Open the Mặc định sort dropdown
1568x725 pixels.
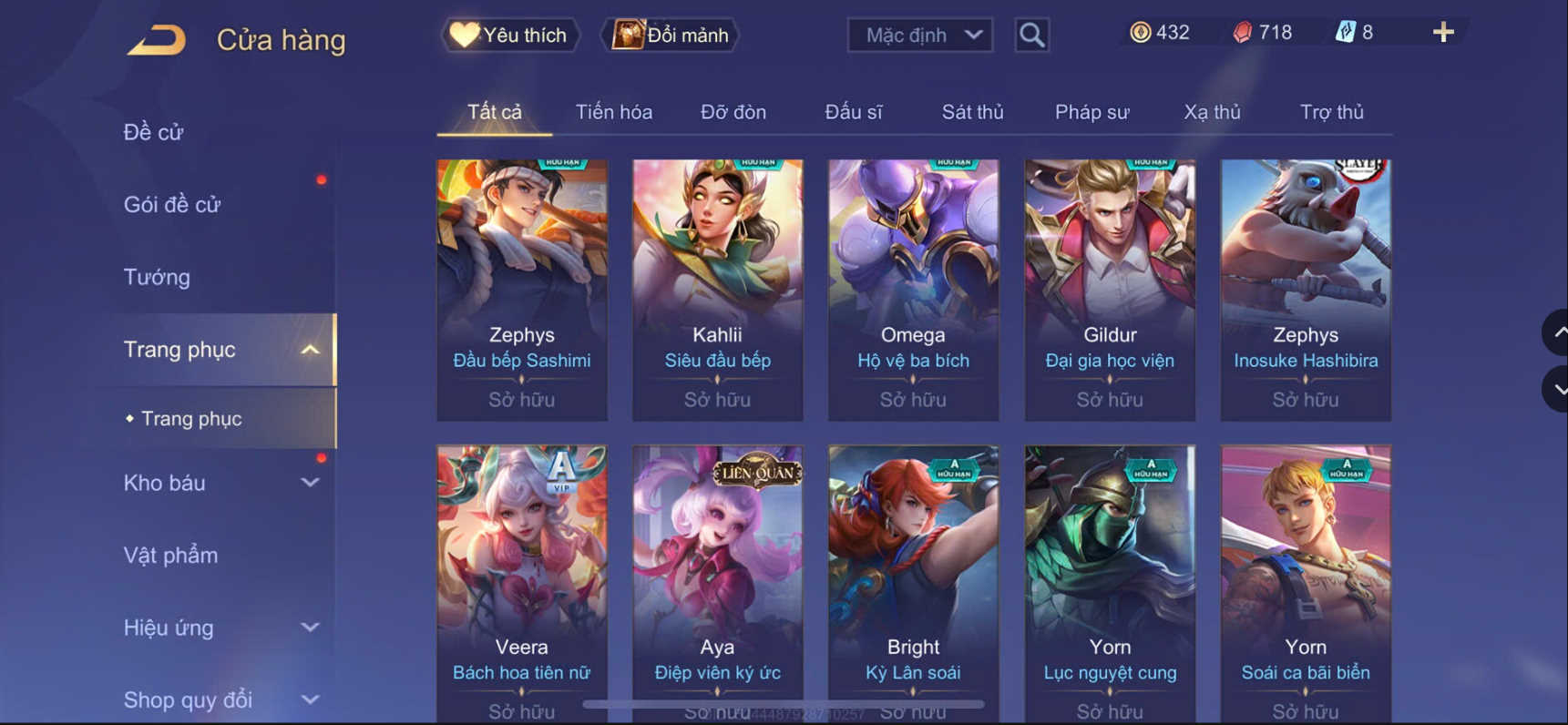click(920, 36)
